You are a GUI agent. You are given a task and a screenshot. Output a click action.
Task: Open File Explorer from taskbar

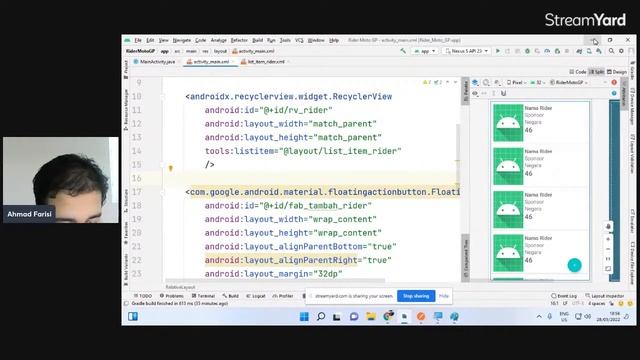pyautogui.click(x=371, y=317)
